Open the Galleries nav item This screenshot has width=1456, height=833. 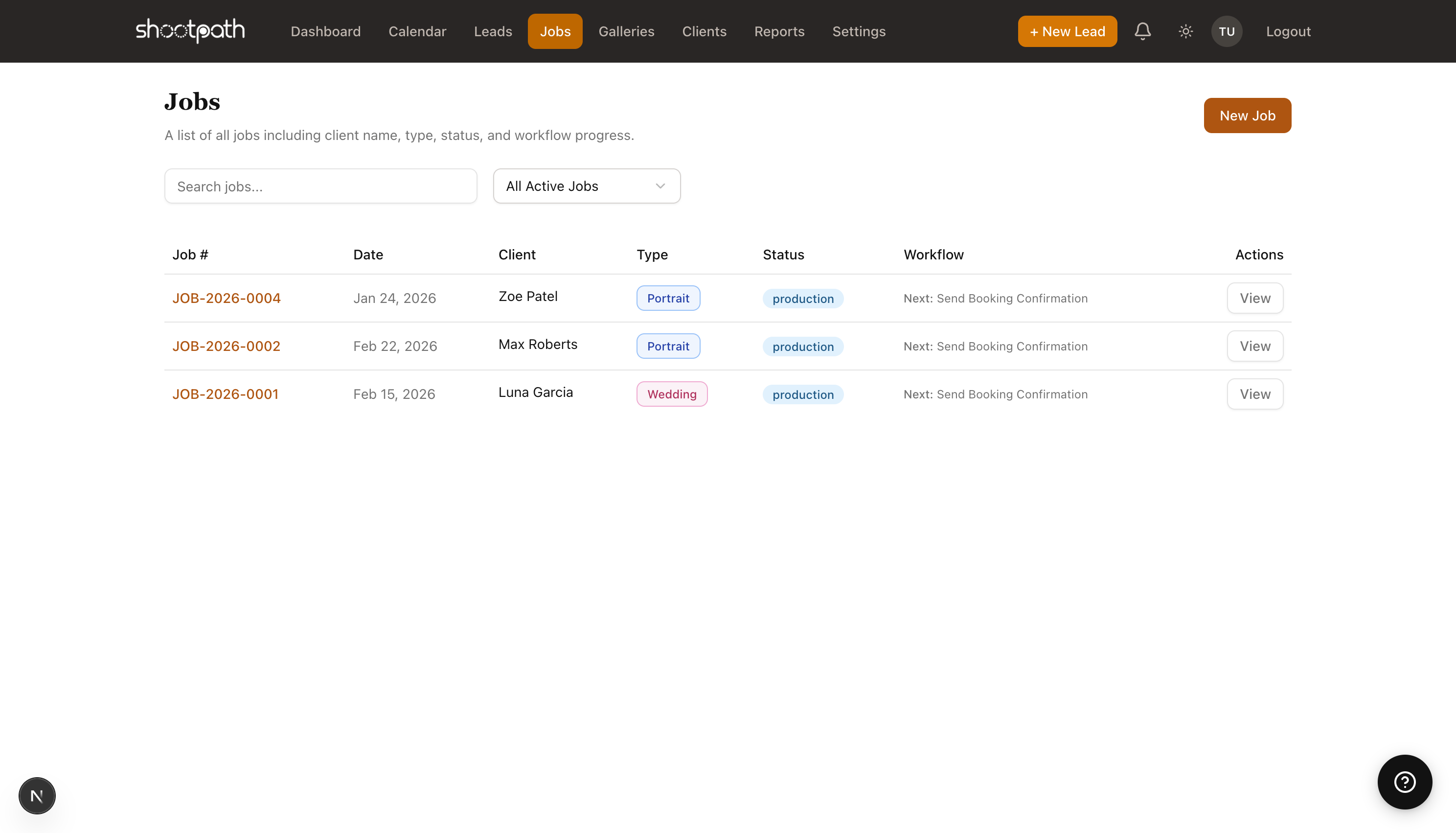click(626, 31)
